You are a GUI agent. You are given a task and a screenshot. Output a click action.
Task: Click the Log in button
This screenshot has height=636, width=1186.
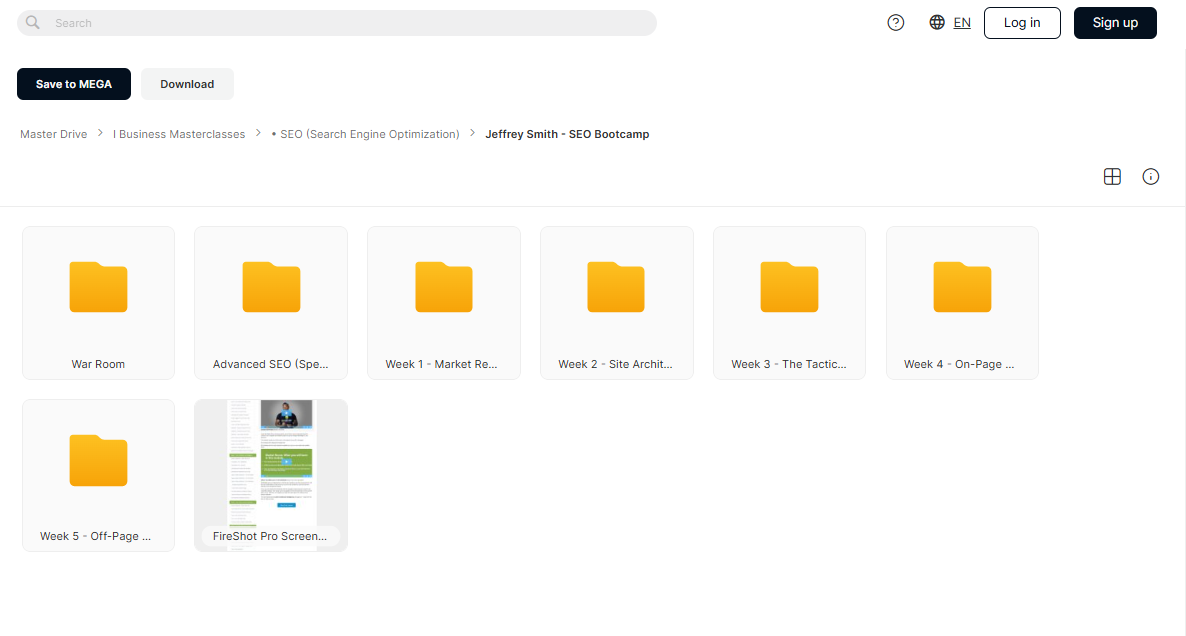point(1022,23)
